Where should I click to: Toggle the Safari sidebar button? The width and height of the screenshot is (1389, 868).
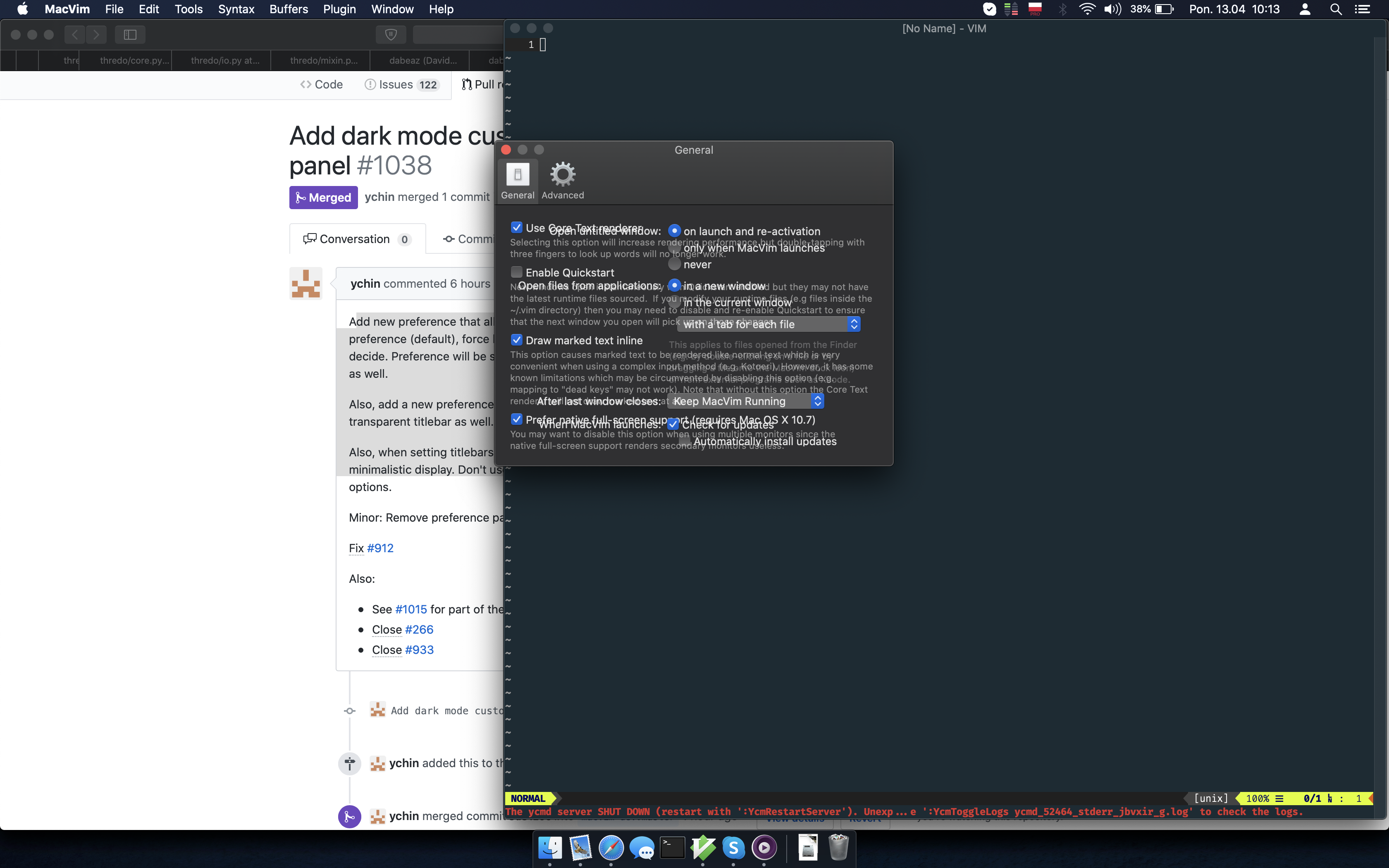[x=130, y=35]
